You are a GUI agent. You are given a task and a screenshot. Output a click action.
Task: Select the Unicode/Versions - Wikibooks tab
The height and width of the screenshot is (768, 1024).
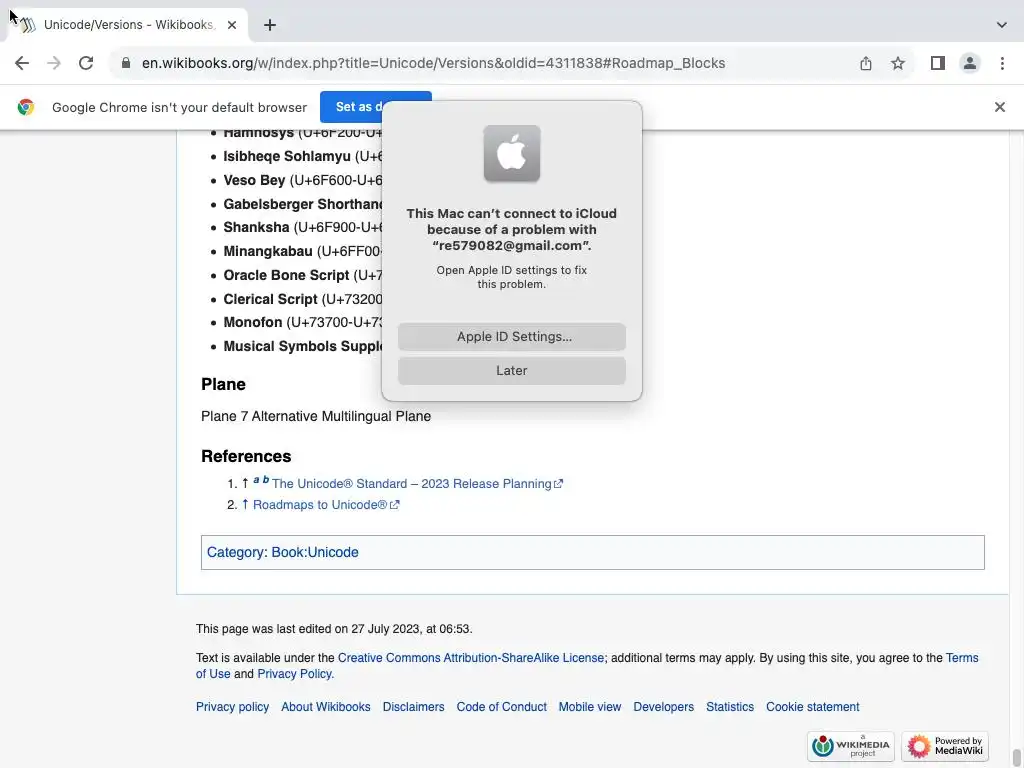pyautogui.click(x=129, y=25)
